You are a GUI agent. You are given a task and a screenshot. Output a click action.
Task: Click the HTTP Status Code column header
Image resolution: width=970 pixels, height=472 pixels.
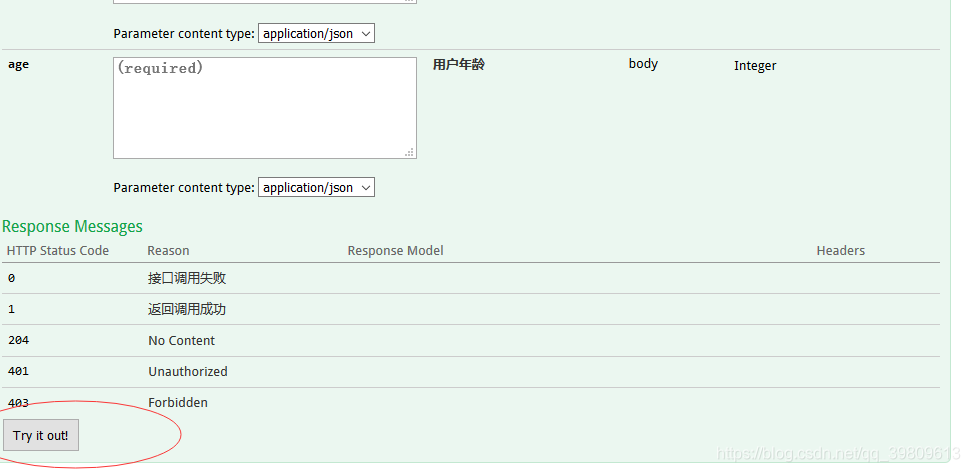click(58, 251)
